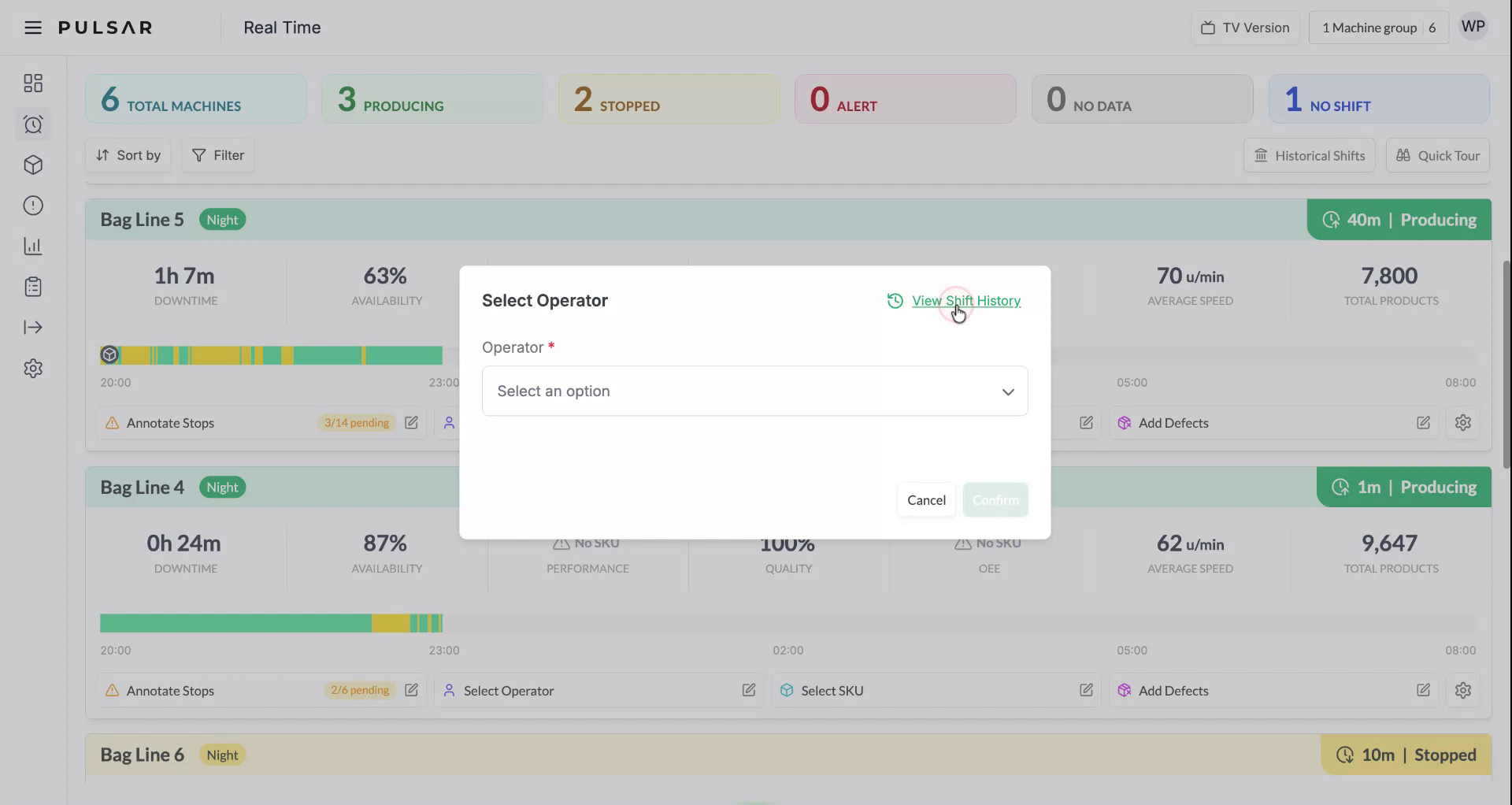Select the Real Time alarm clock icon

33,124
